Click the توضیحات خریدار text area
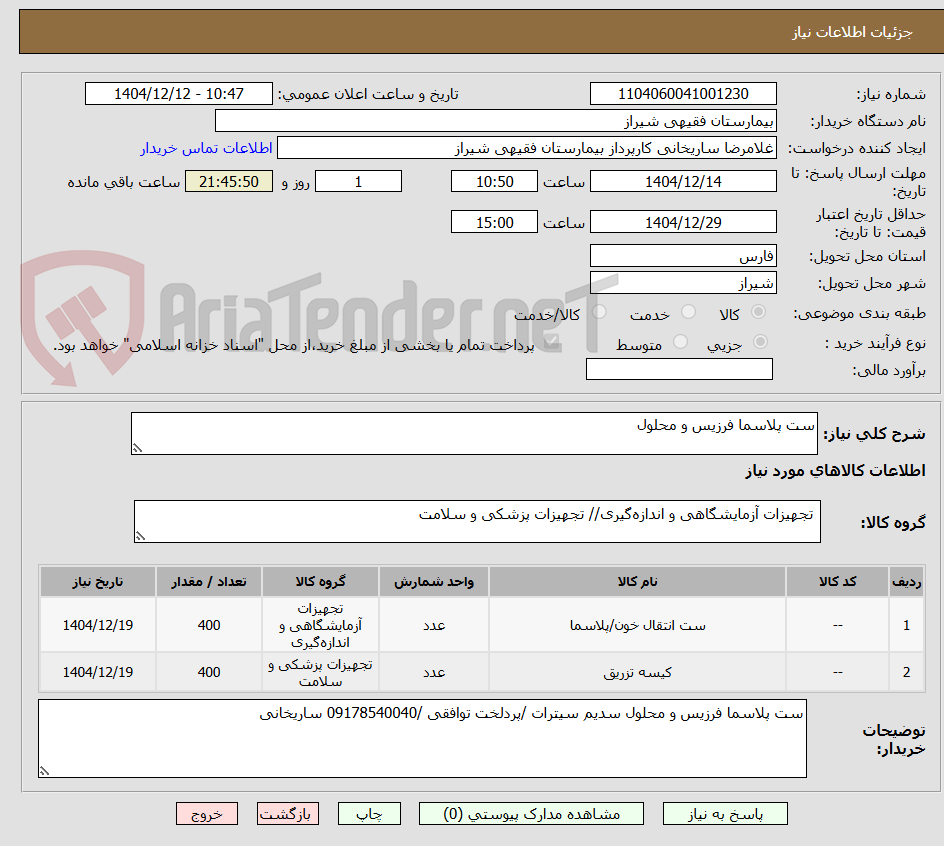The height and width of the screenshot is (846, 944). 423,738
